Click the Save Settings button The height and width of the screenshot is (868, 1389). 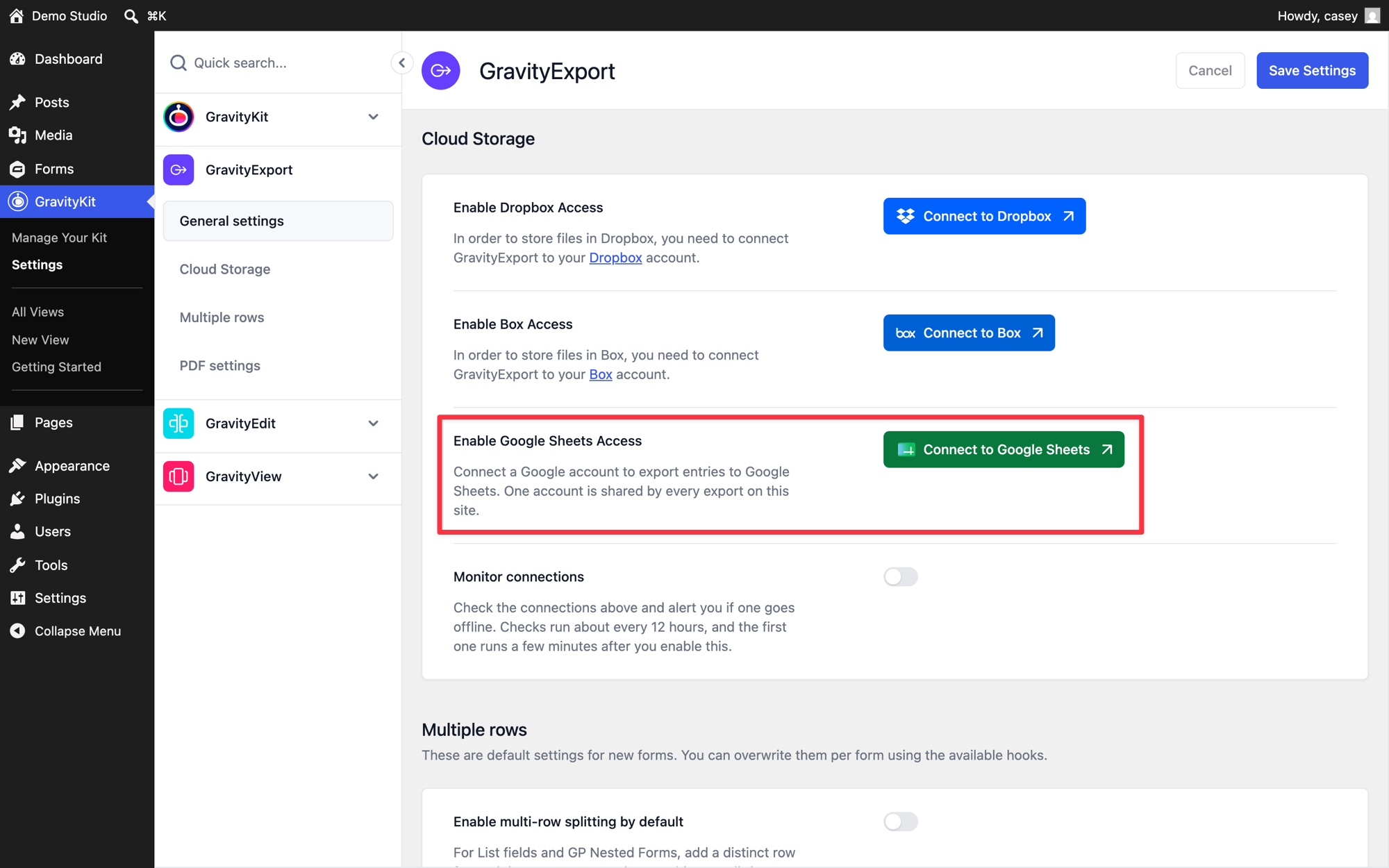pyautogui.click(x=1312, y=70)
